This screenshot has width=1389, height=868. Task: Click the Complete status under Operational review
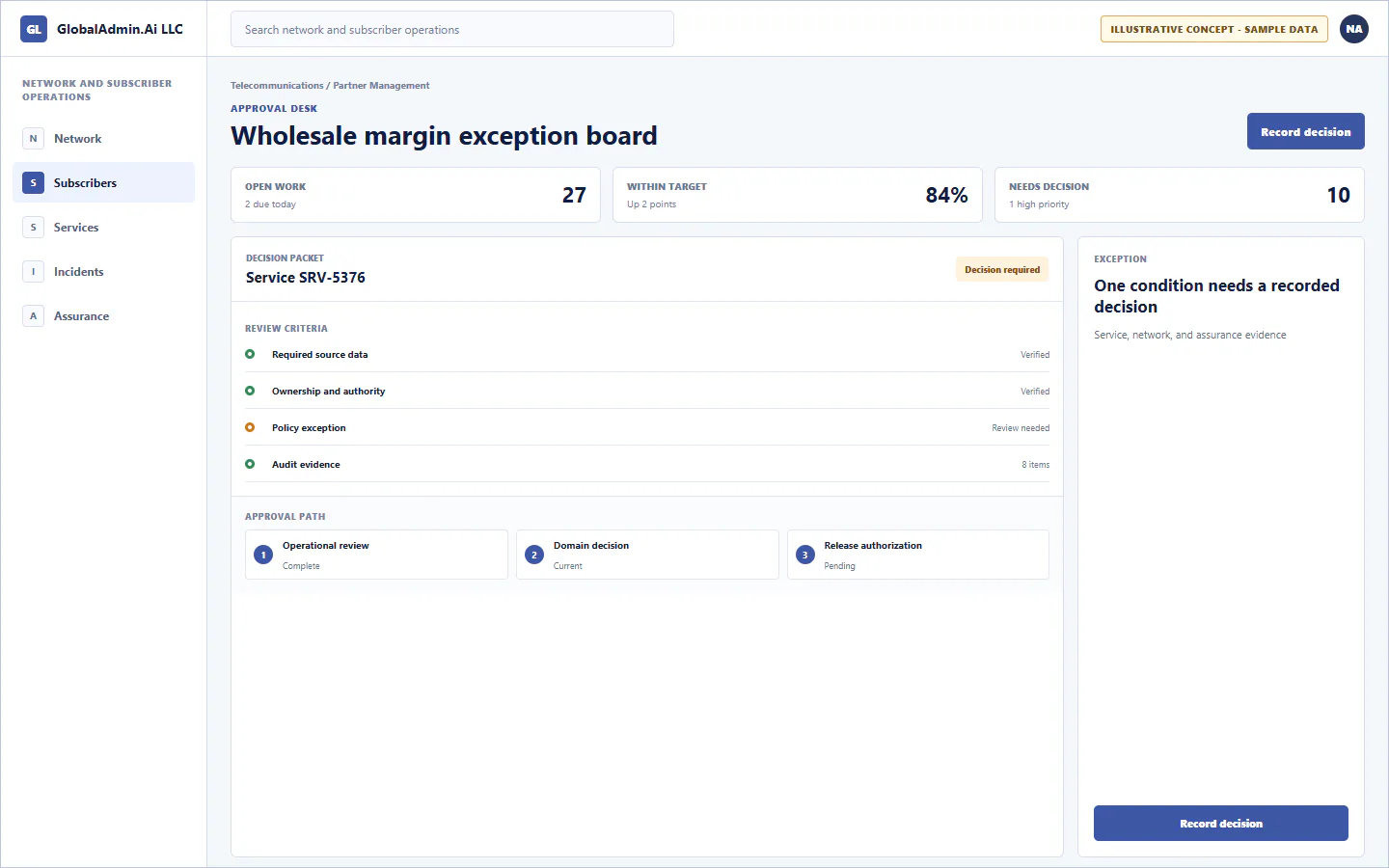pyautogui.click(x=301, y=566)
